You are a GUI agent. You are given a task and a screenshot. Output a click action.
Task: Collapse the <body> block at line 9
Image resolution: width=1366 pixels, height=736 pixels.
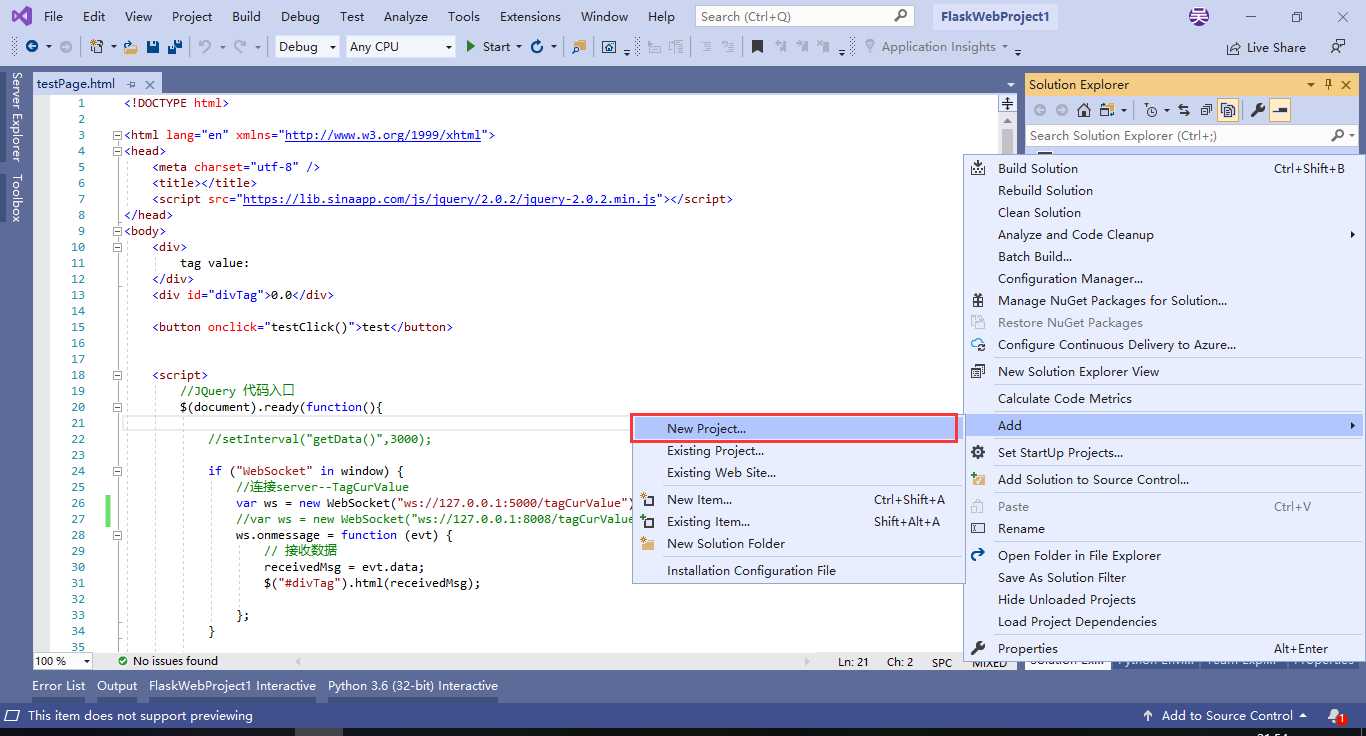tap(118, 231)
